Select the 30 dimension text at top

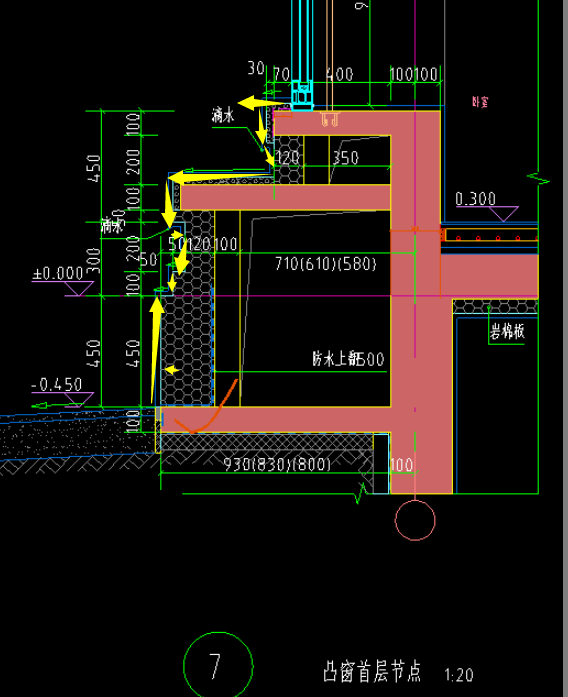[x=256, y=68]
